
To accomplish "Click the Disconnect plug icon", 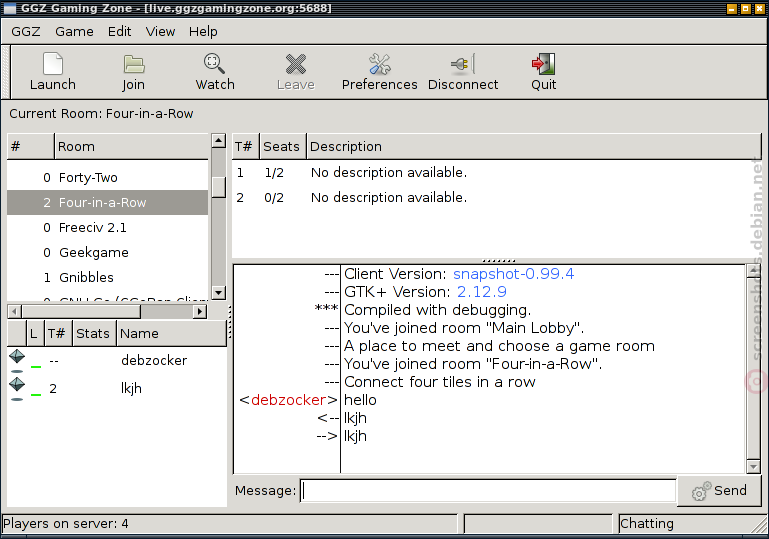I will (x=462, y=64).
